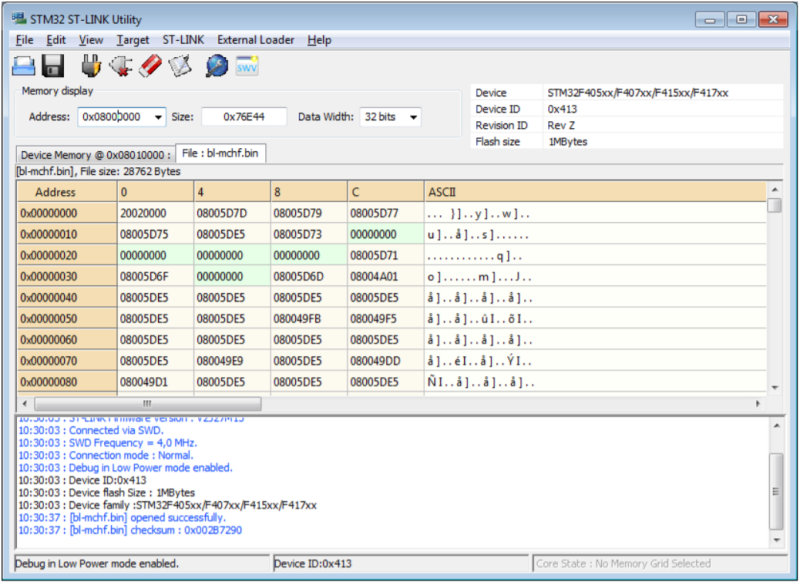The height and width of the screenshot is (582, 800).
Task: Click the Save file floppy icon
Action: [x=53, y=66]
